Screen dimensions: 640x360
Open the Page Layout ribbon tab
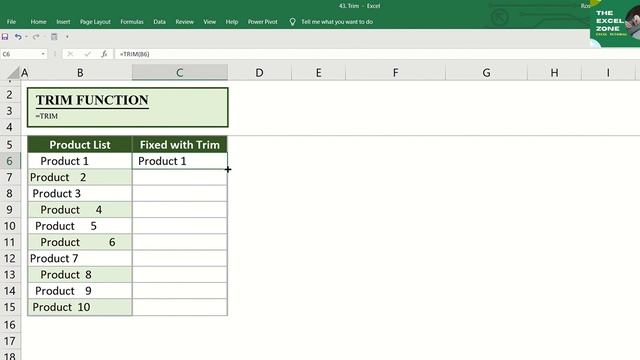pyautogui.click(x=95, y=22)
